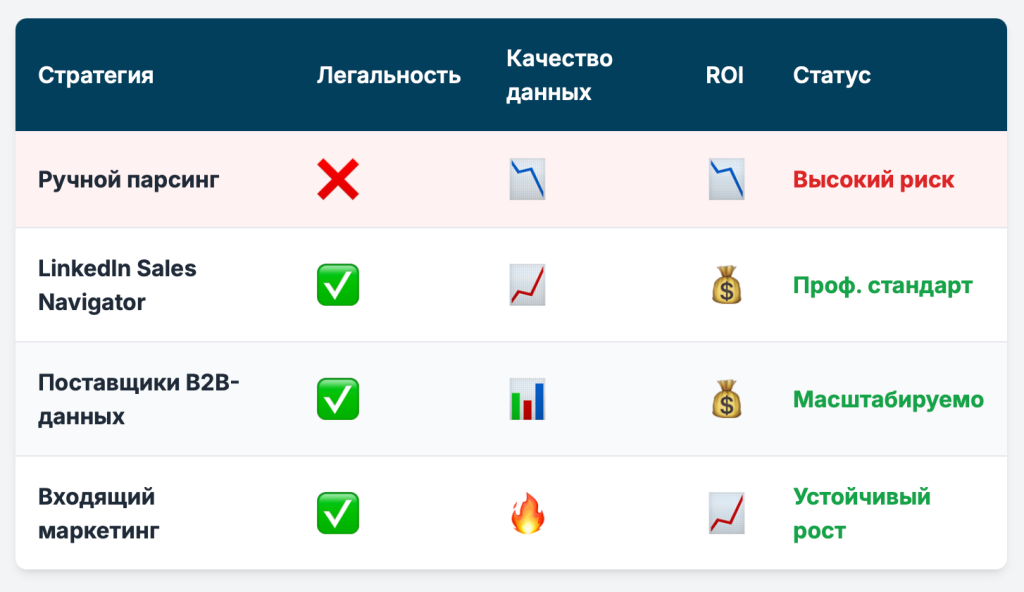Click the declining chart icon in ROI column

pyautogui.click(x=726, y=179)
